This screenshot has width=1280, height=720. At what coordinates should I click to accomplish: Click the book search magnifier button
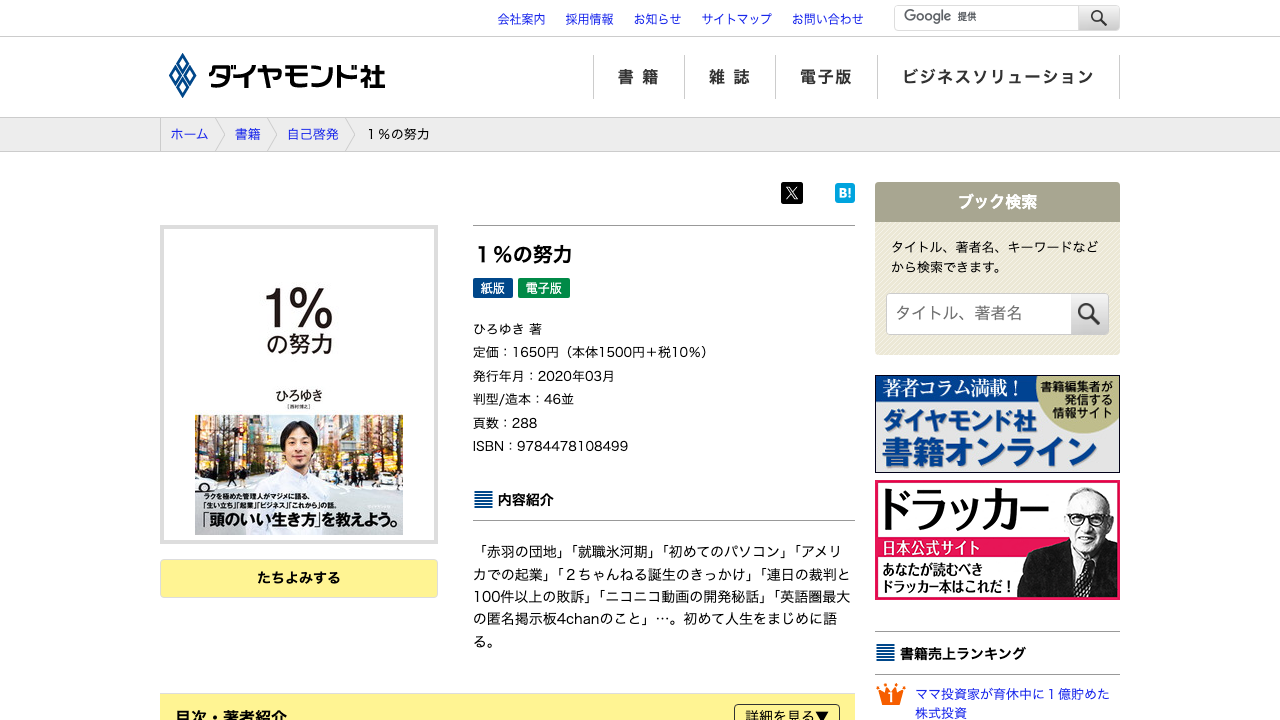click(x=1089, y=314)
